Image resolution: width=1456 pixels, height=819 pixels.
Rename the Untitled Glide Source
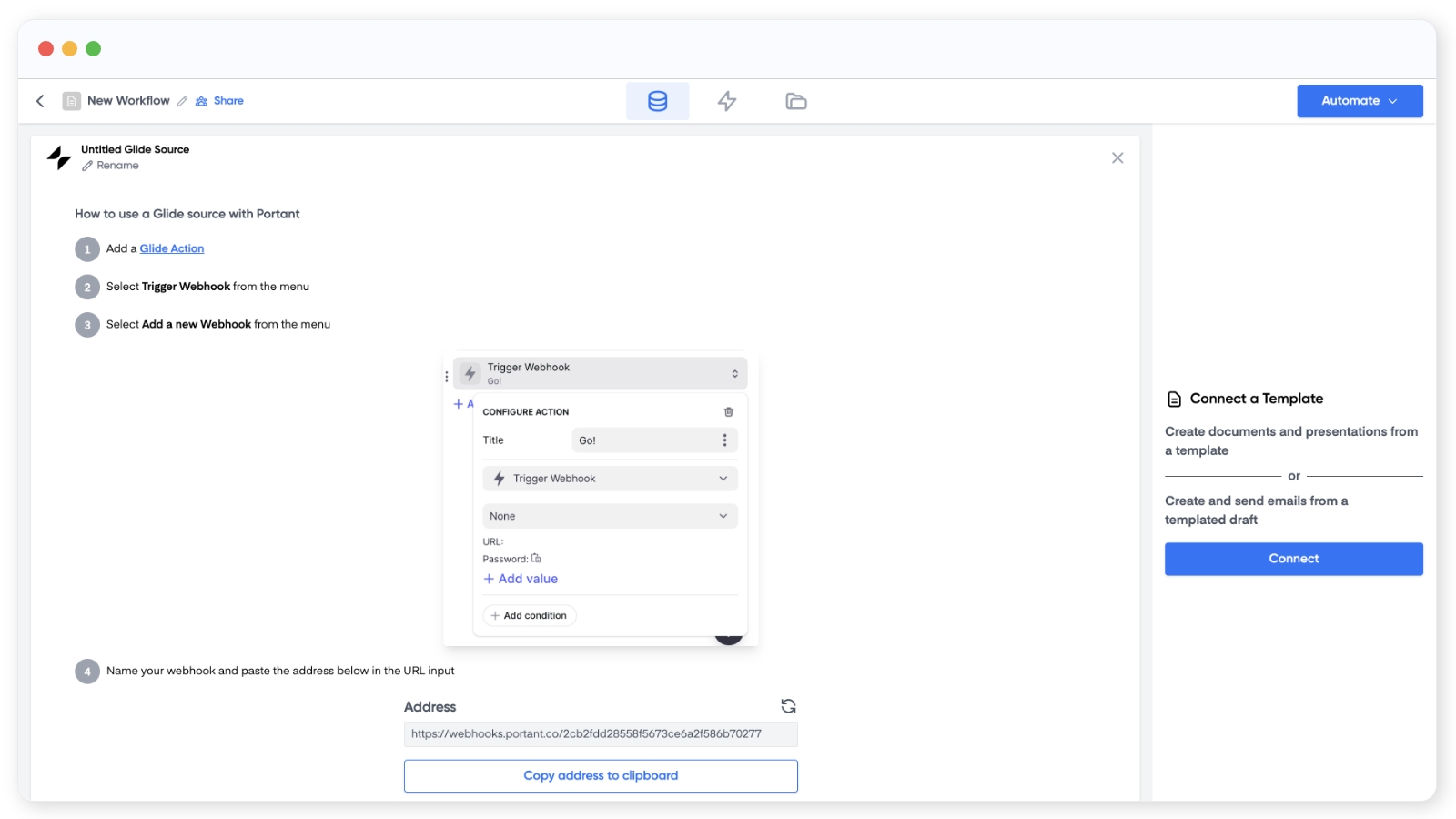[111, 166]
